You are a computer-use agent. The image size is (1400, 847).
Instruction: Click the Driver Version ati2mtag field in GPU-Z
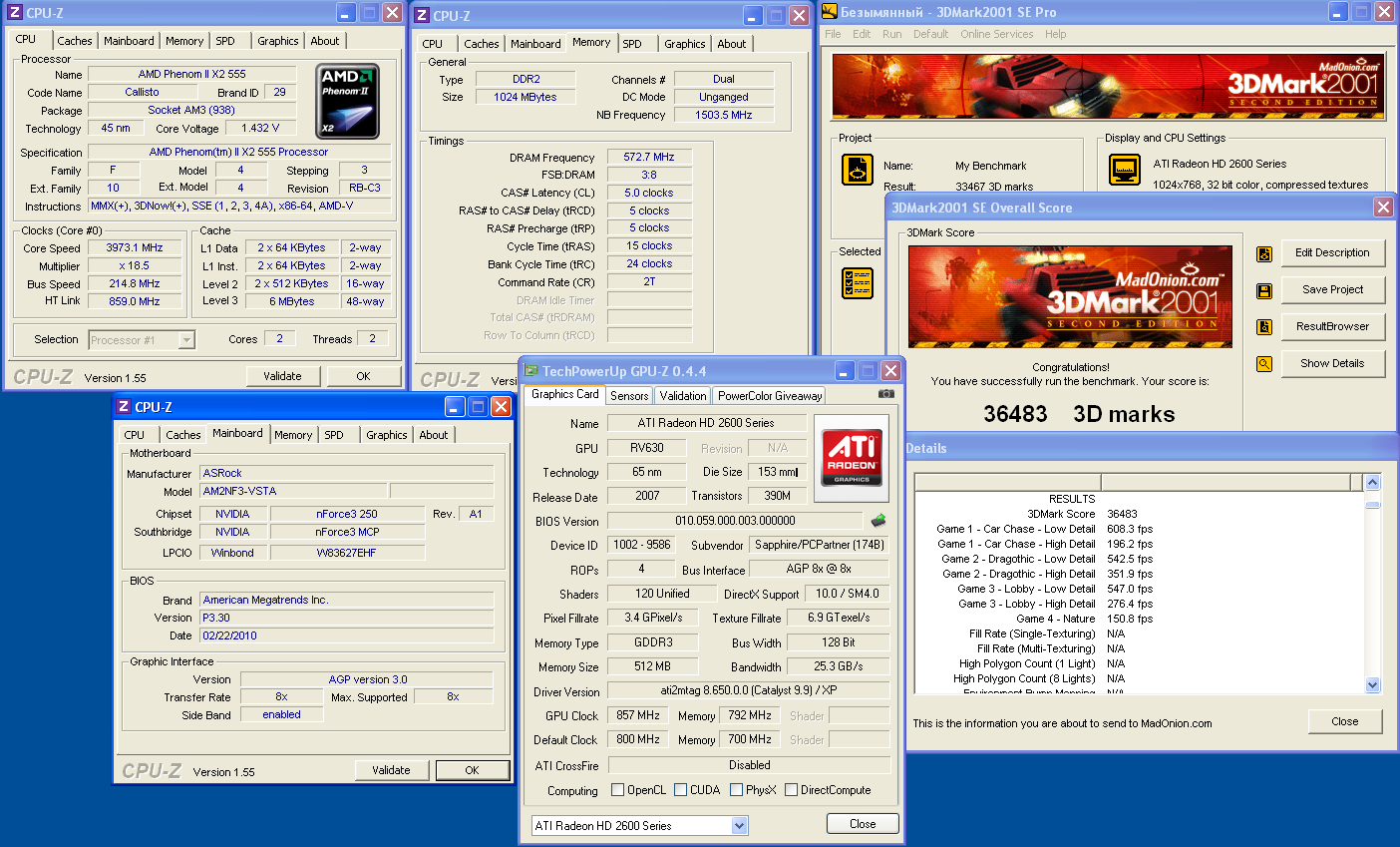click(748, 691)
